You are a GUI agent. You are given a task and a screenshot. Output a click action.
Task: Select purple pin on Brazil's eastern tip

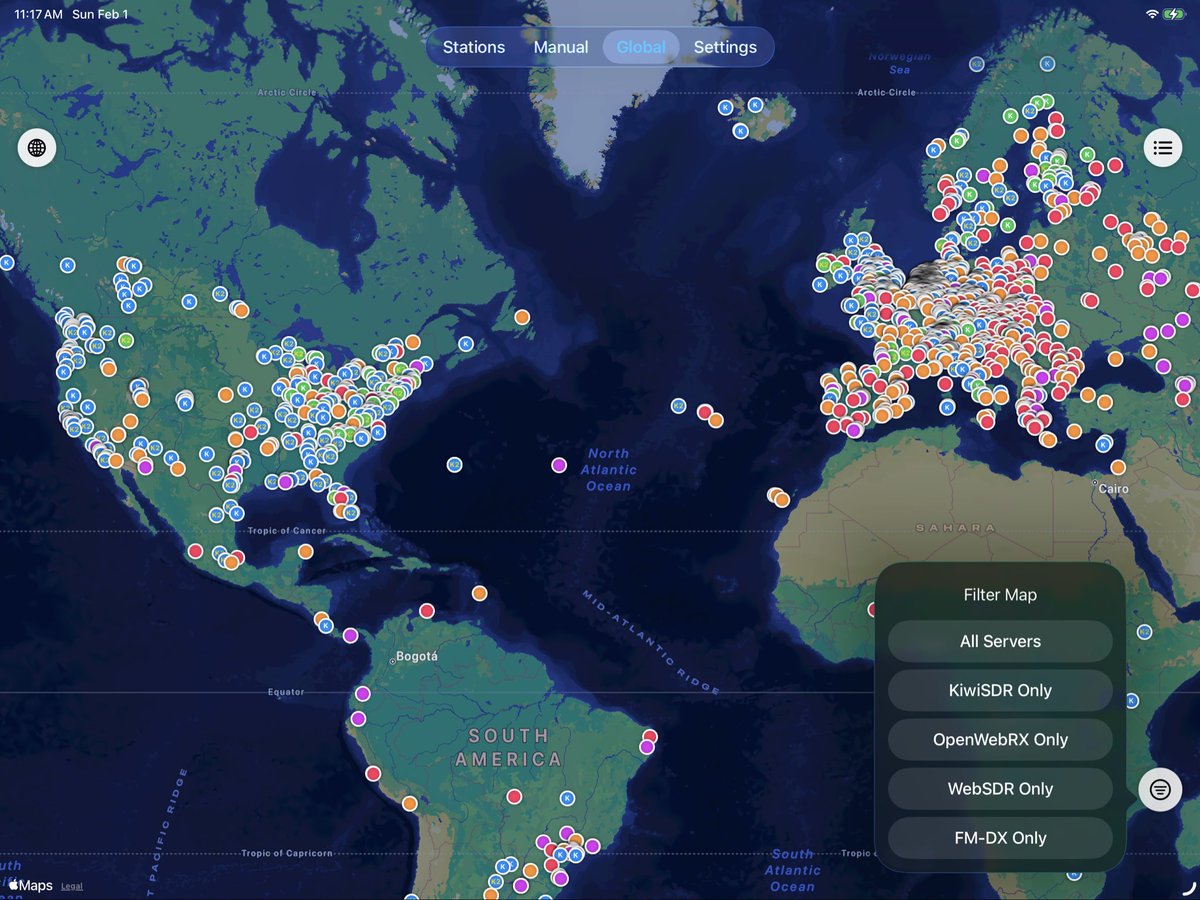[x=647, y=747]
